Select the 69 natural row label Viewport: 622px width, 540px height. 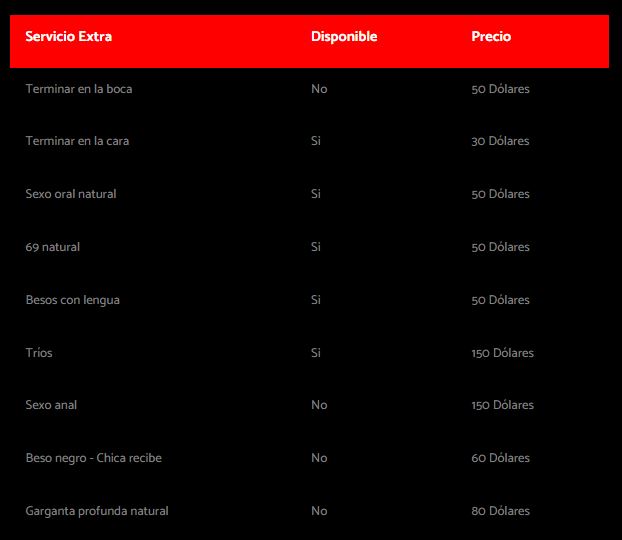pos(53,247)
